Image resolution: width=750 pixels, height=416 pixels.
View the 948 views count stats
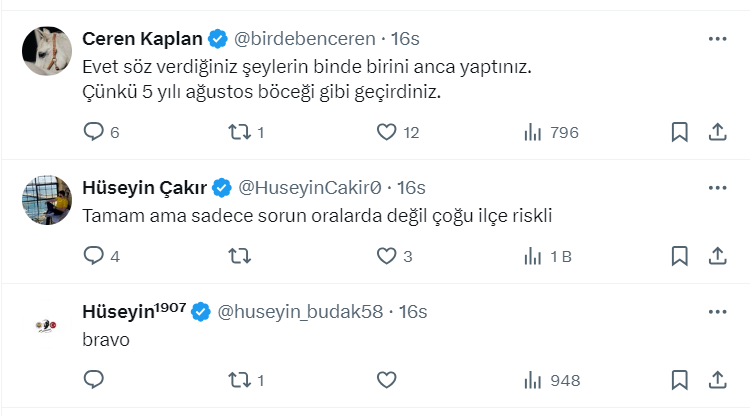click(551, 380)
